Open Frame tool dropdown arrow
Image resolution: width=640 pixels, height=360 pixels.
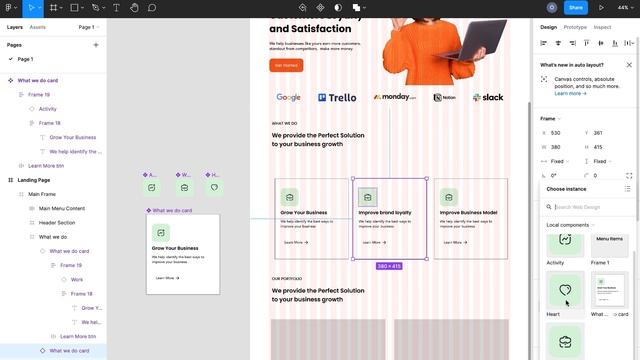pos(61,8)
